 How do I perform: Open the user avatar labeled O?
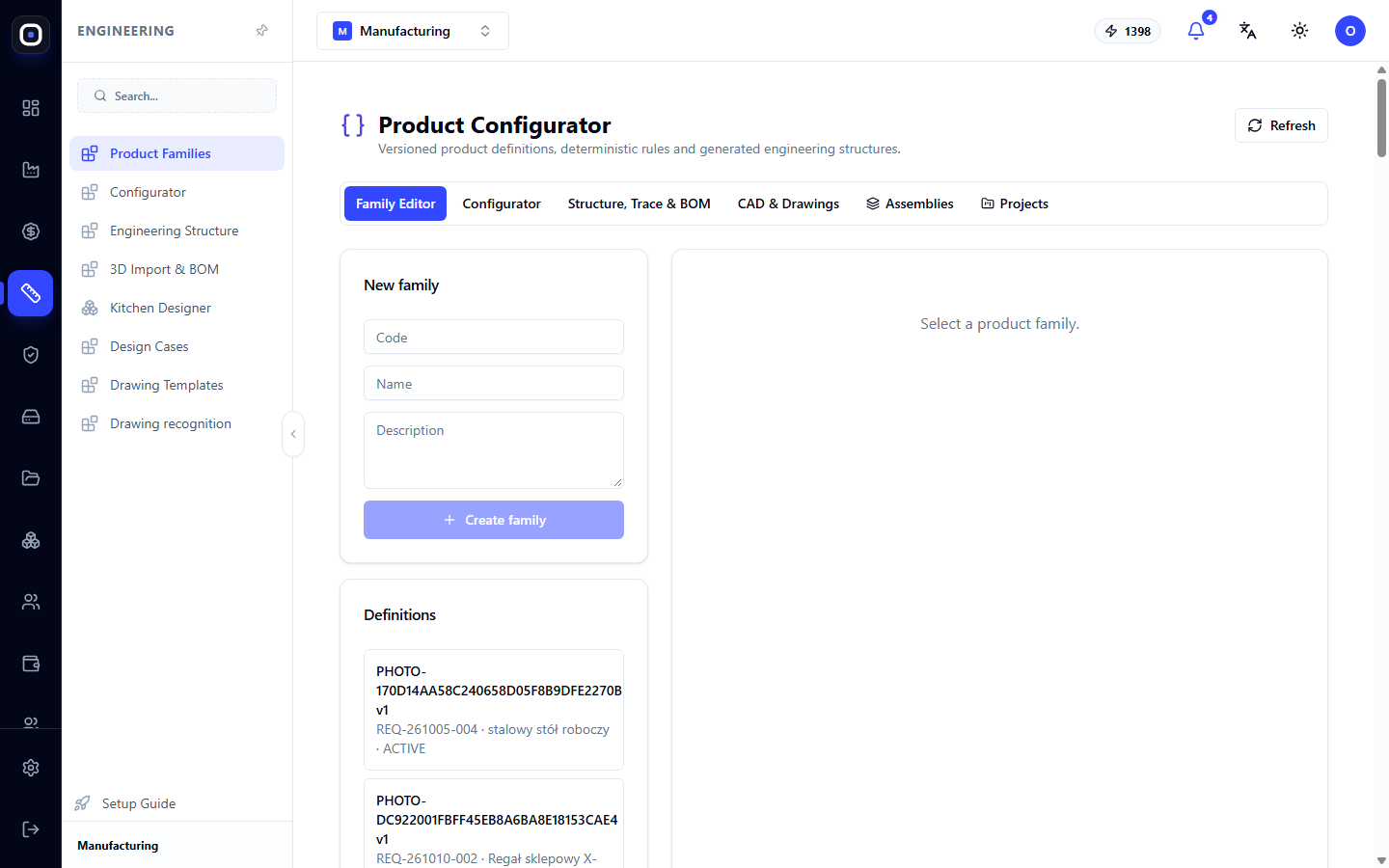coord(1350,31)
